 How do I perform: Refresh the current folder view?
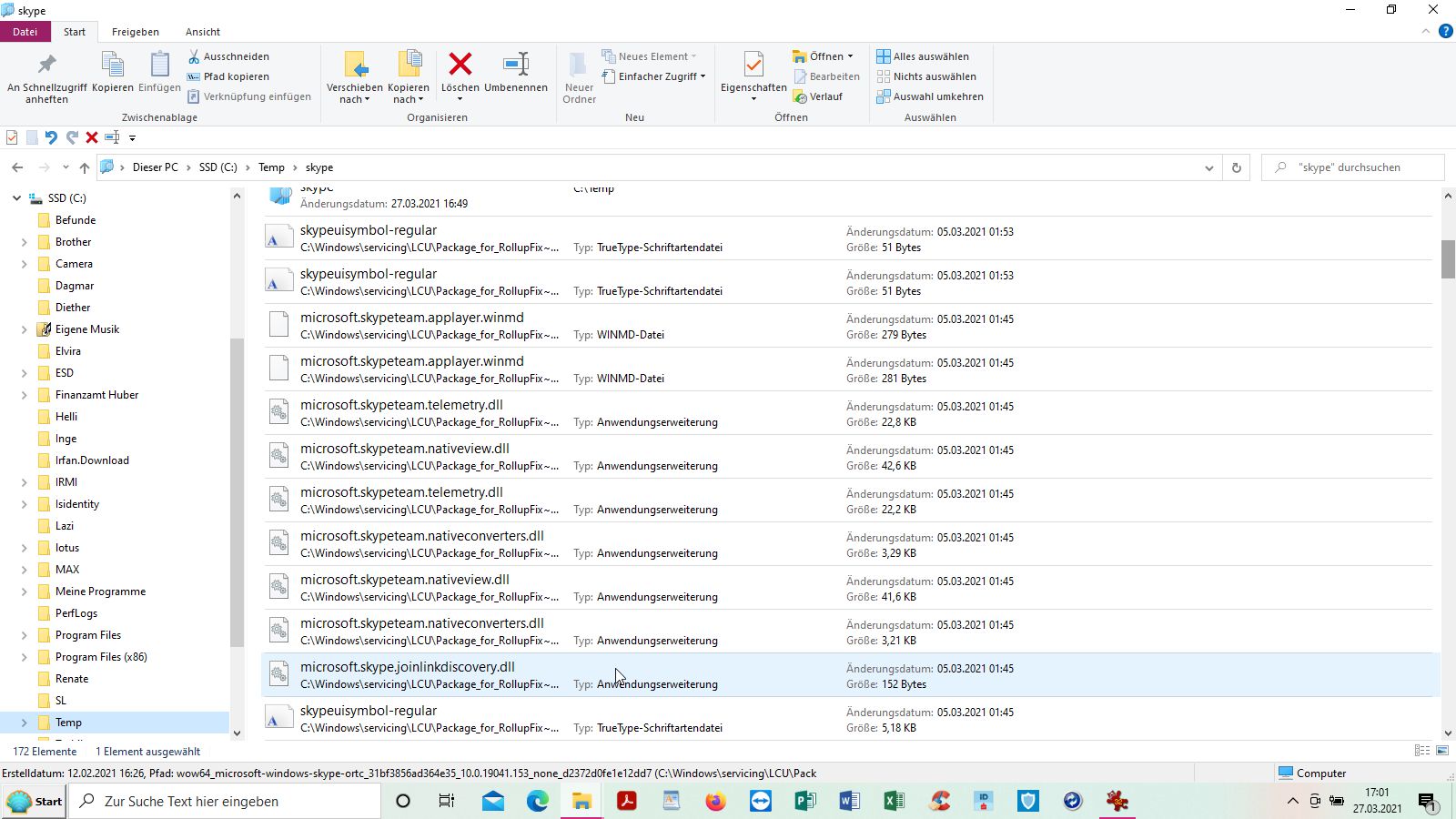[x=1236, y=167]
